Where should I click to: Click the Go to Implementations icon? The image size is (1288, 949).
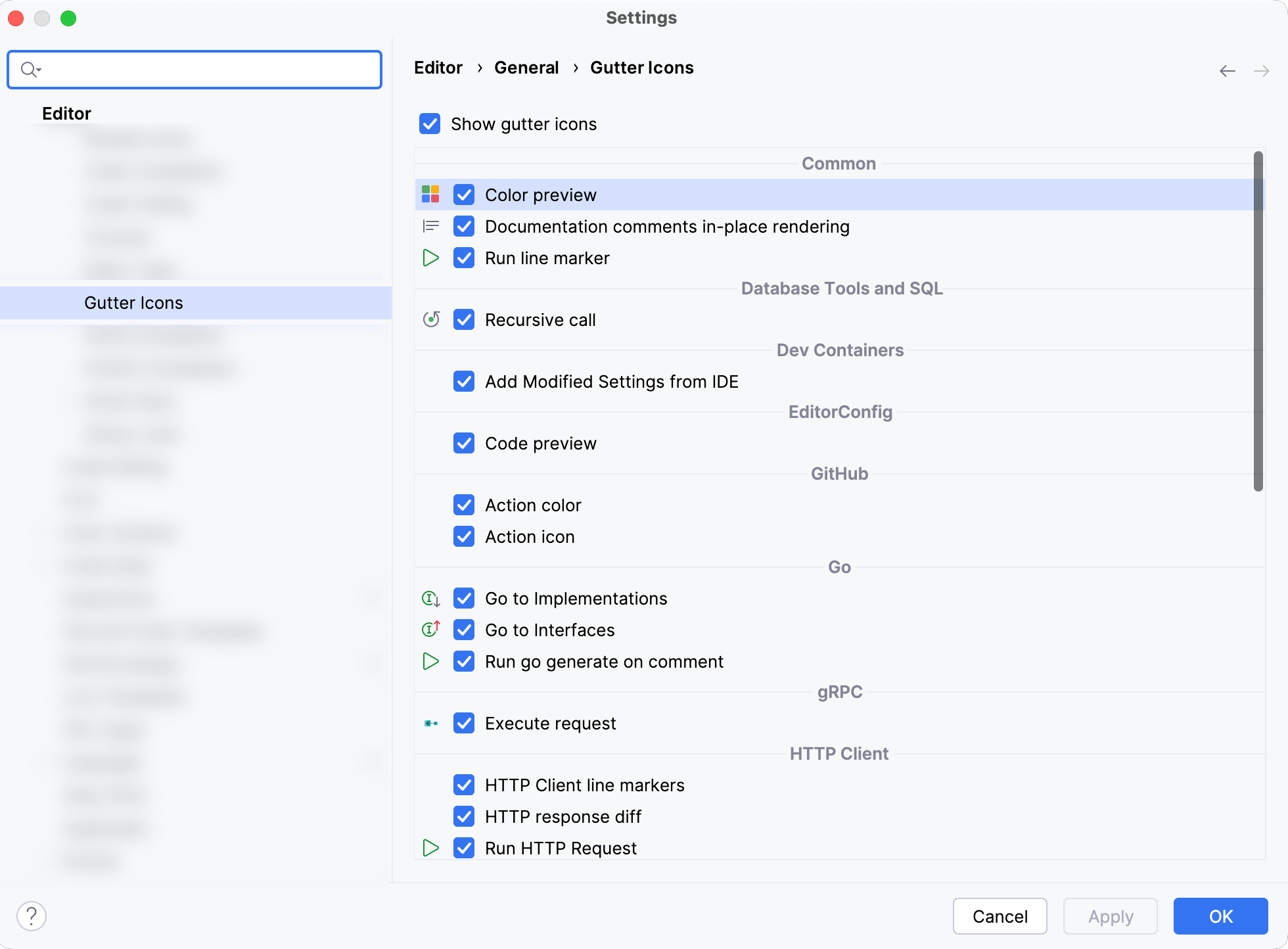click(432, 599)
